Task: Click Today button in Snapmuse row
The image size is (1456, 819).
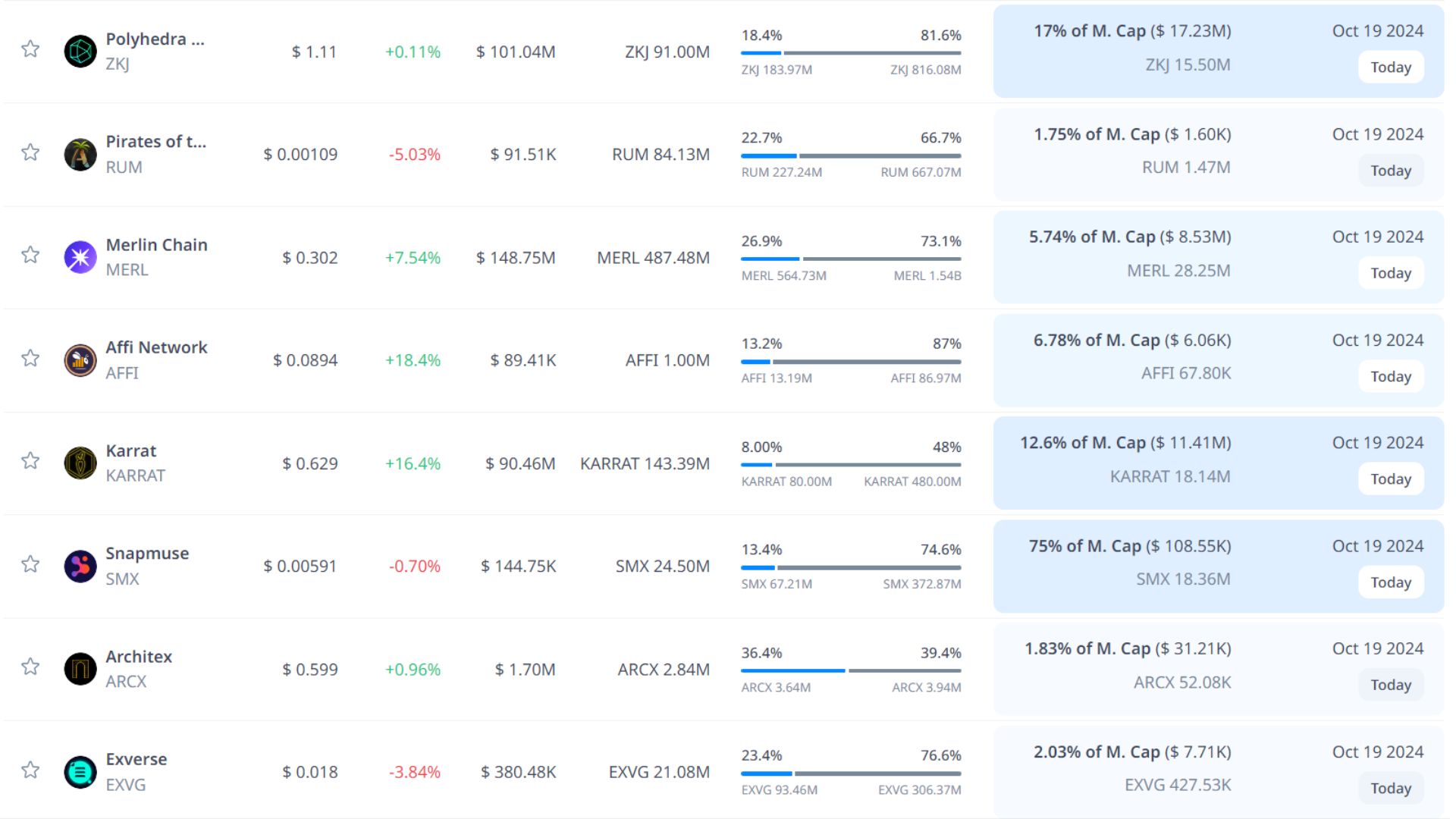Action: tap(1390, 582)
